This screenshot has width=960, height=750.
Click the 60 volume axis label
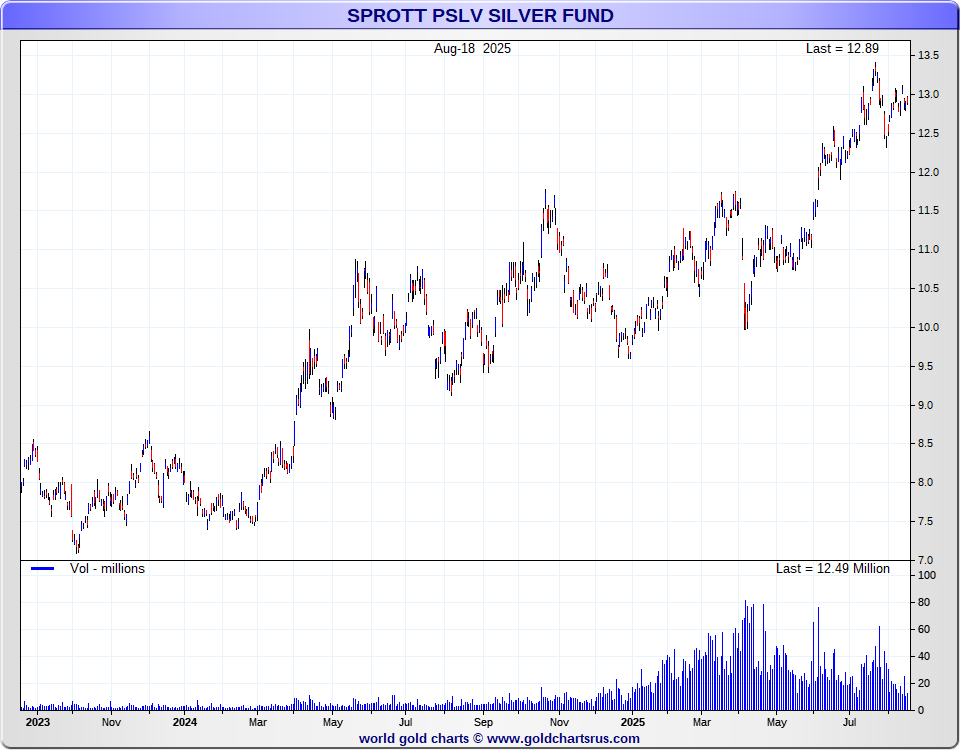pyautogui.click(x=924, y=629)
